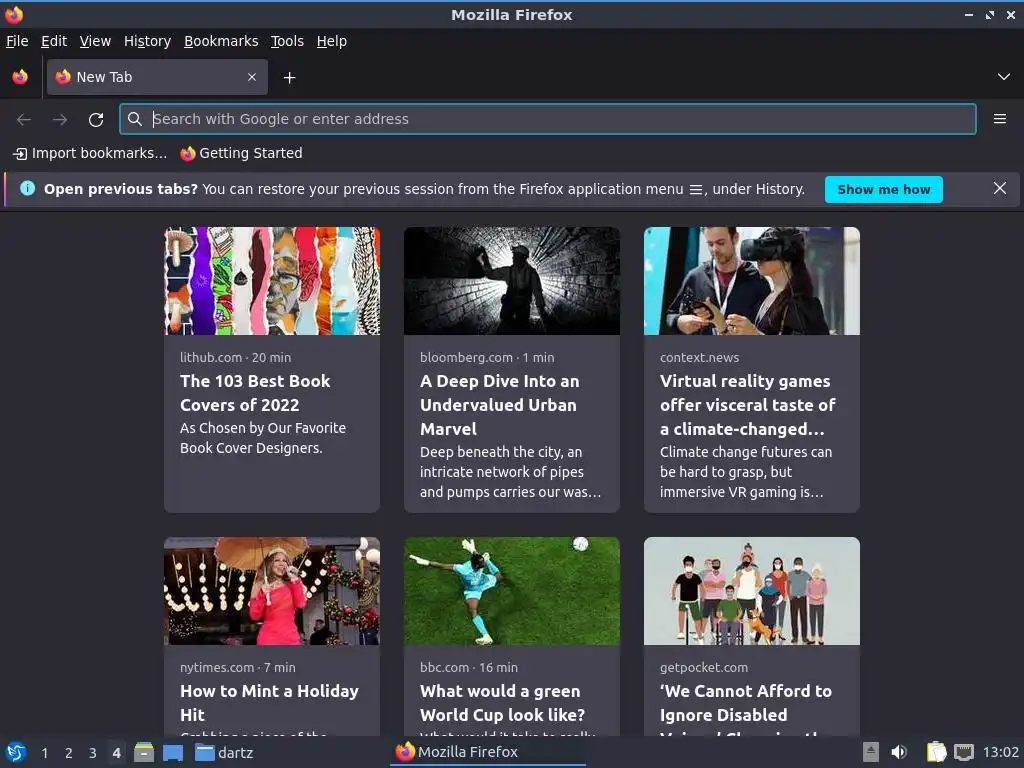
Task: Open the network connection tray icon
Action: point(964,752)
